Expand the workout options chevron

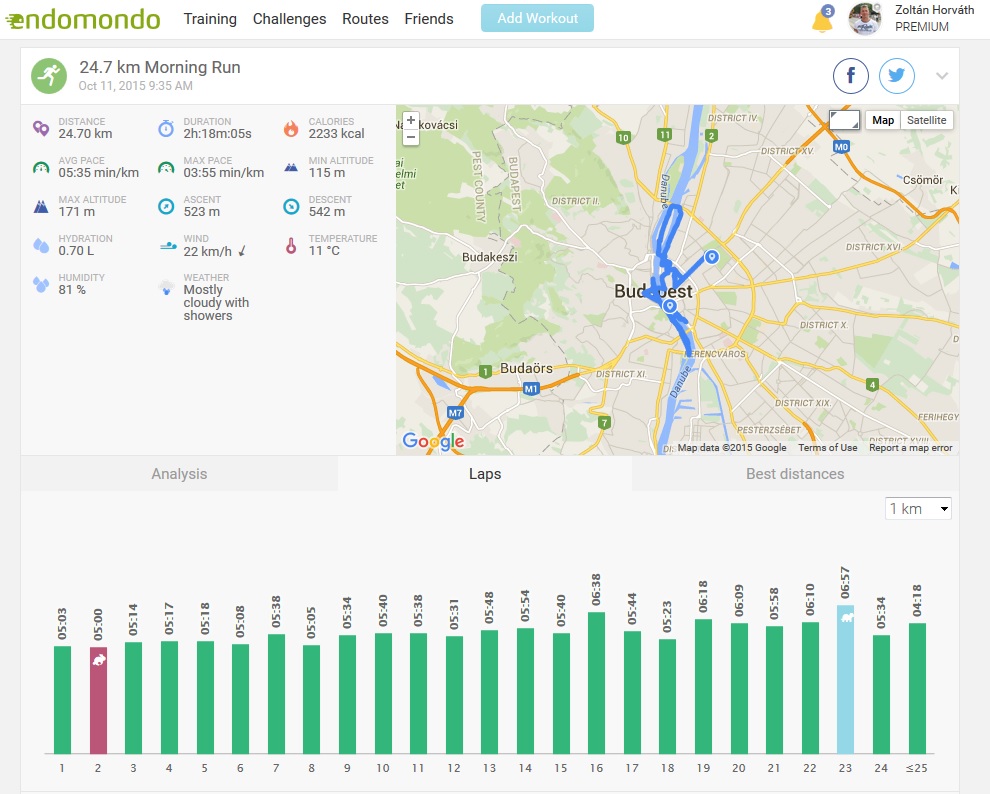click(x=942, y=76)
